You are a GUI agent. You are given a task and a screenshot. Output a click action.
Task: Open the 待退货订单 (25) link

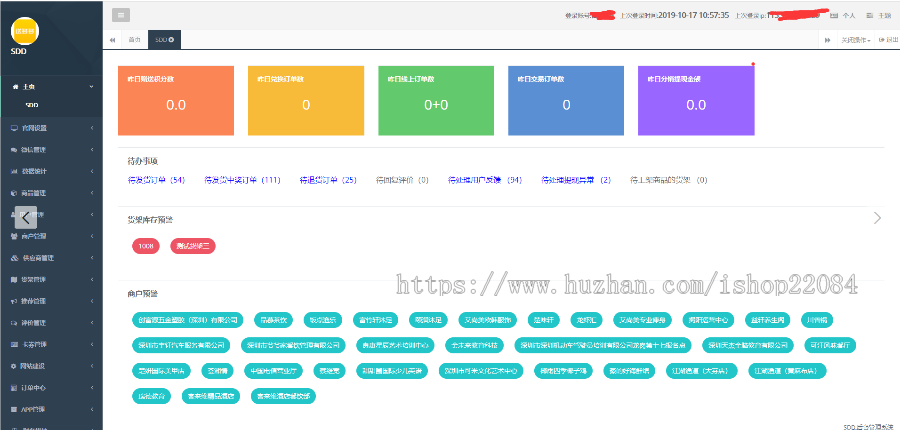coord(328,180)
